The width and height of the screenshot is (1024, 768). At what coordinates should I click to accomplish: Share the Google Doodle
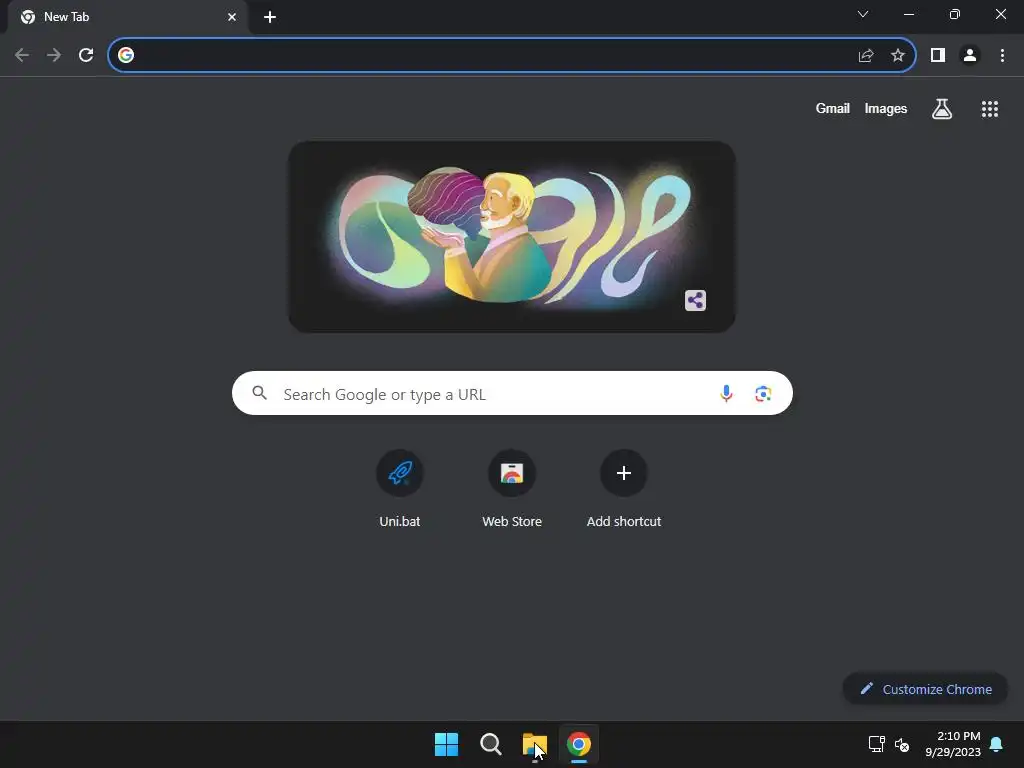point(696,300)
